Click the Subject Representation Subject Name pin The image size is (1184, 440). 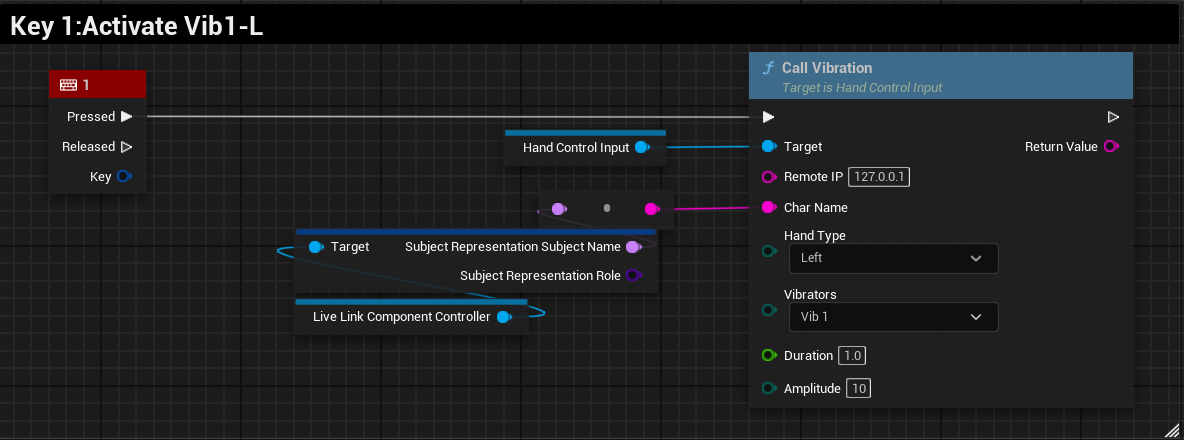point(632,247)
